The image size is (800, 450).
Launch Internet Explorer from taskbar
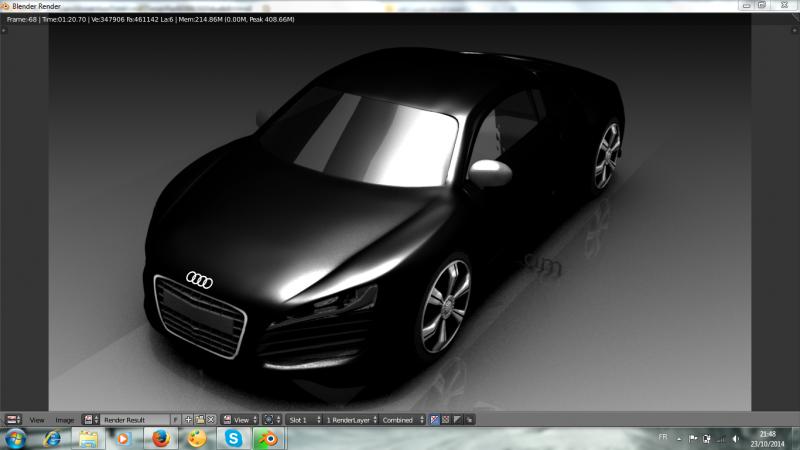52,439
